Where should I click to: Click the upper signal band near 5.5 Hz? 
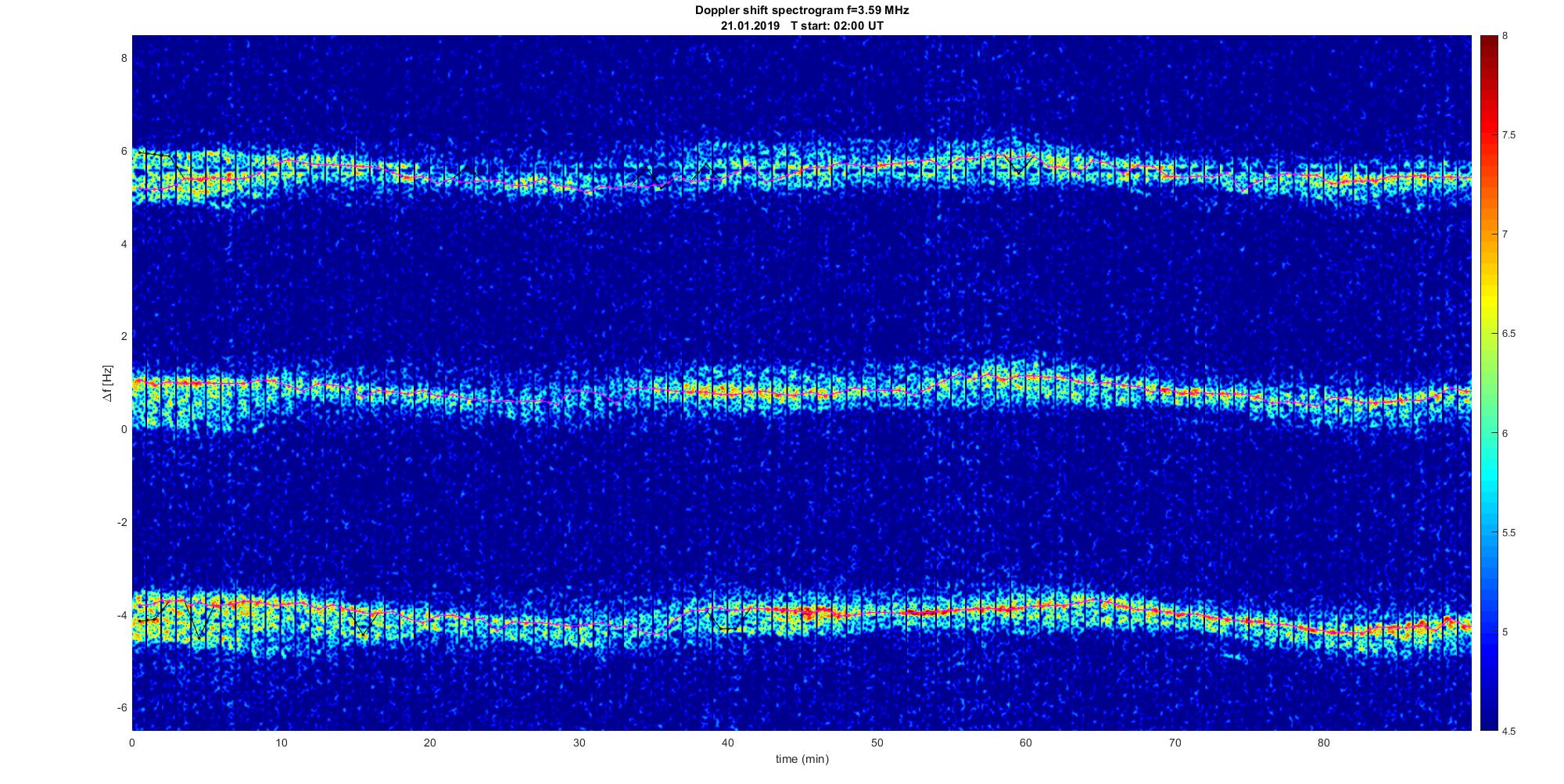click(x=802, y=174)
